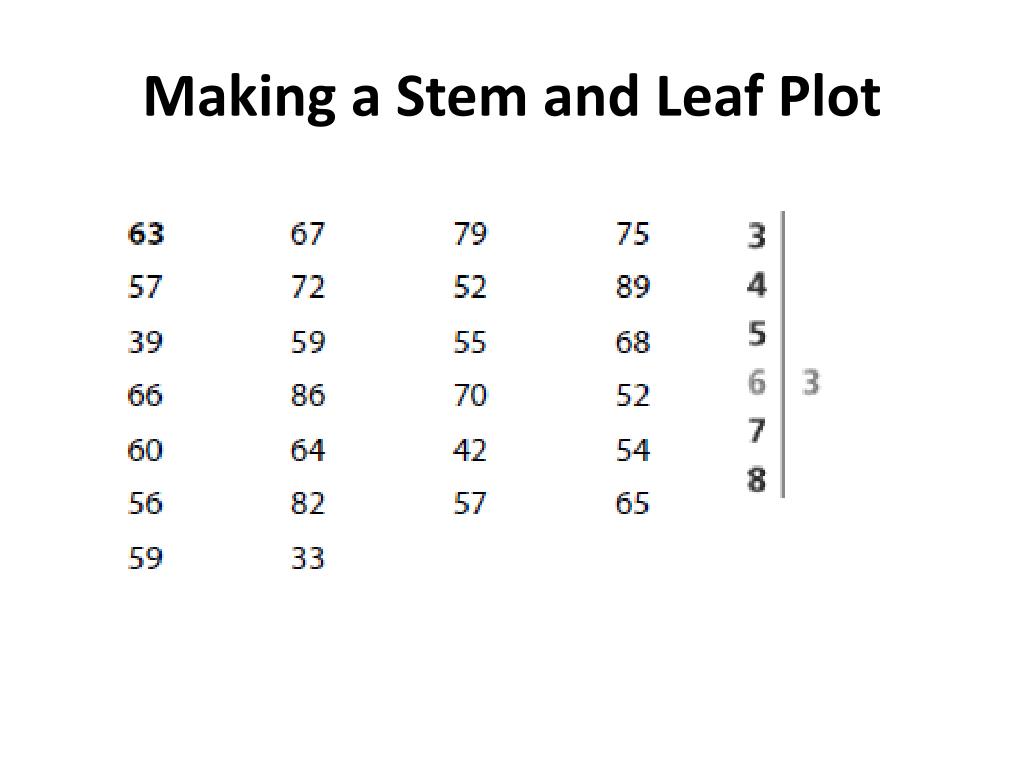Select stem 4 in the plot
The width and height of the screenshot is (1024, 768).
757,285
